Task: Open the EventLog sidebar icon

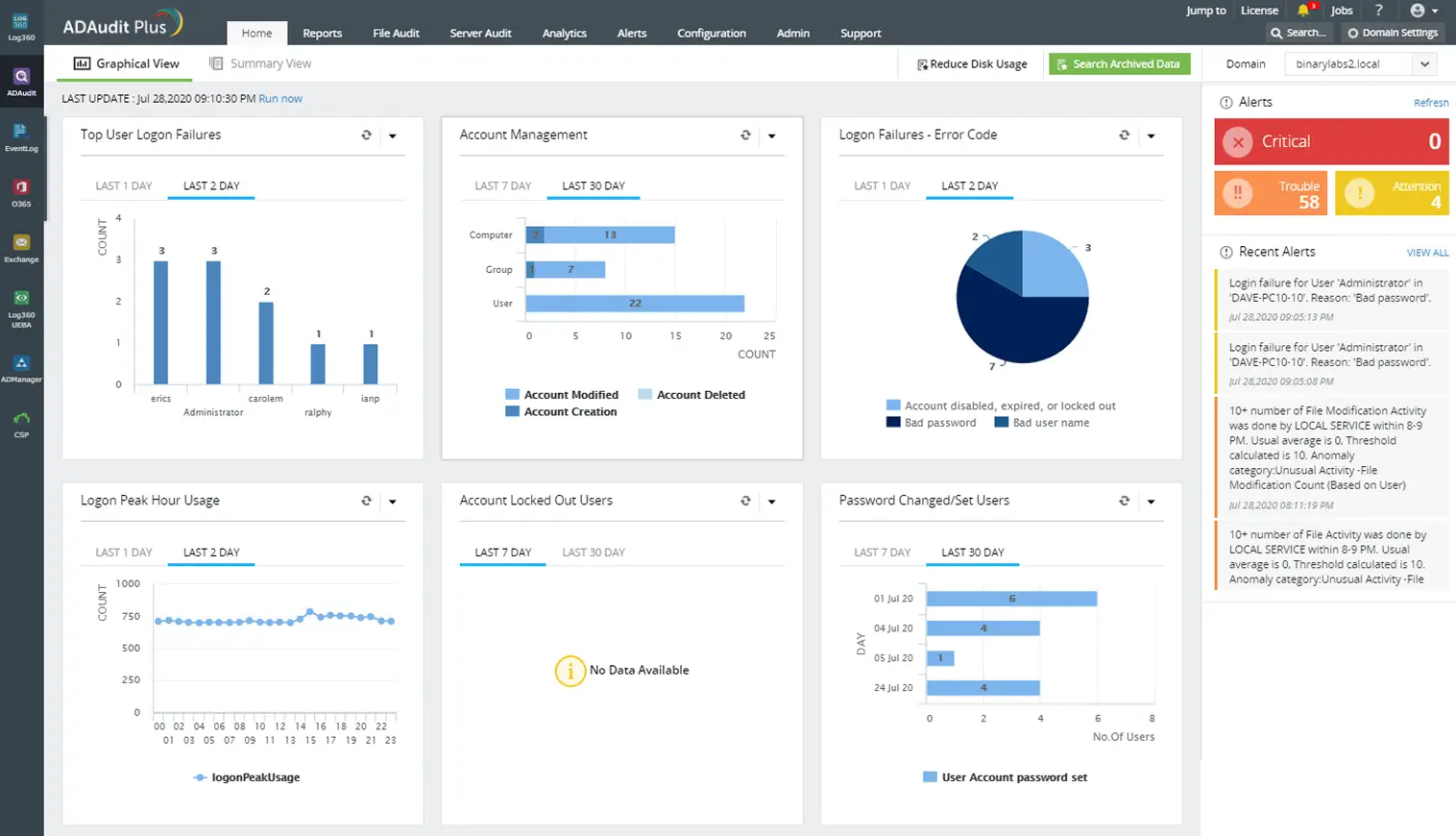Action: pos(21,137)
